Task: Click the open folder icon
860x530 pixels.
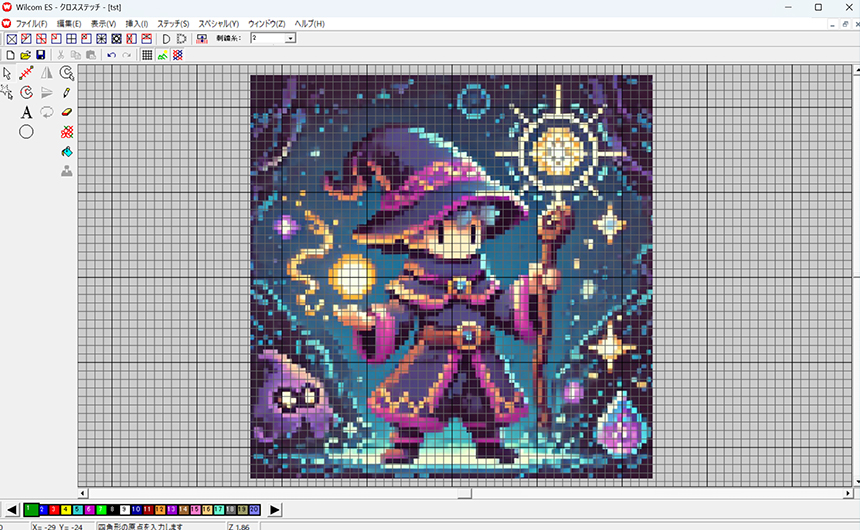Action: tap(26, 55)
